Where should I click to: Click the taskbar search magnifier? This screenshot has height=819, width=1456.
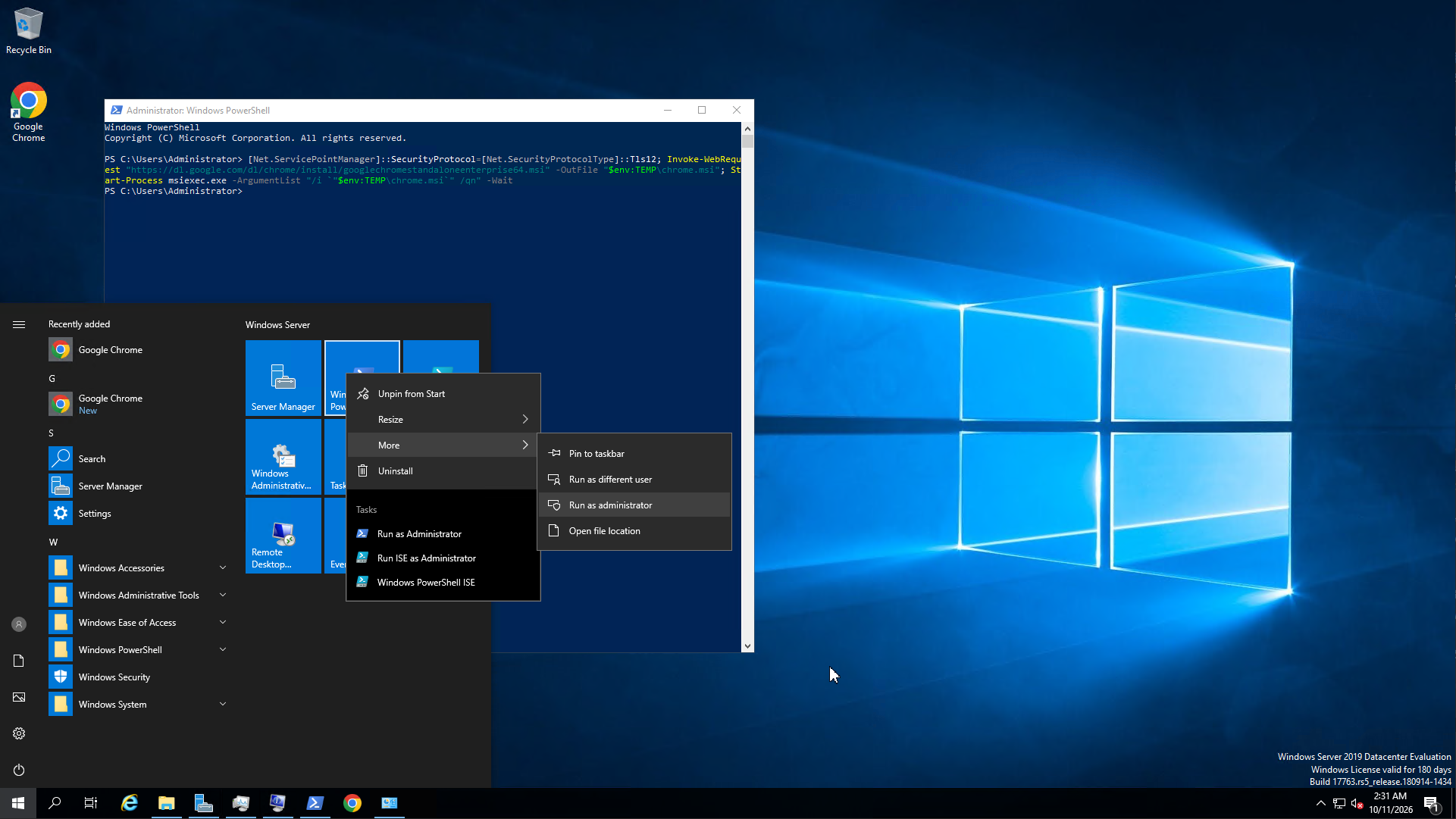click(x=55, y=803)
